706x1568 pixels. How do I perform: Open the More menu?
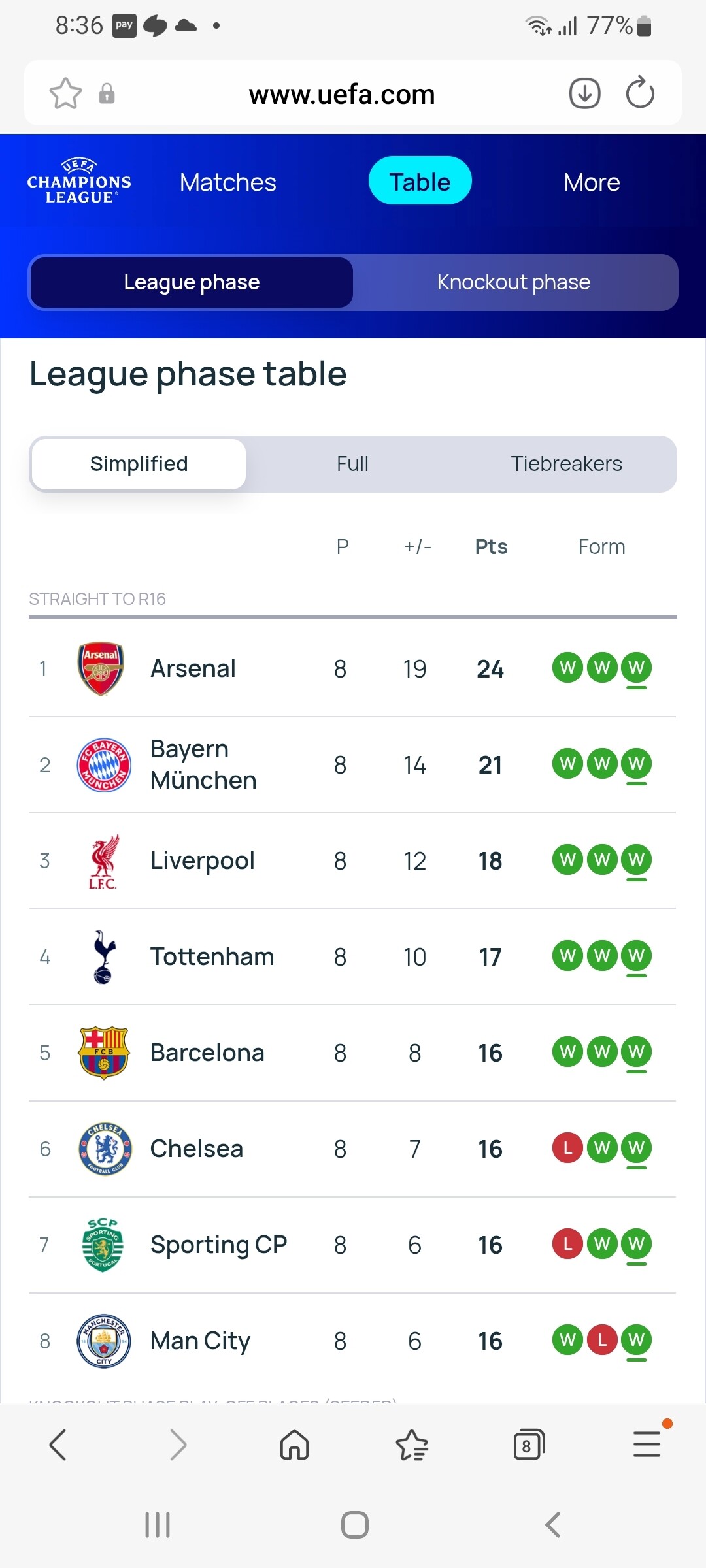(592, 182)
